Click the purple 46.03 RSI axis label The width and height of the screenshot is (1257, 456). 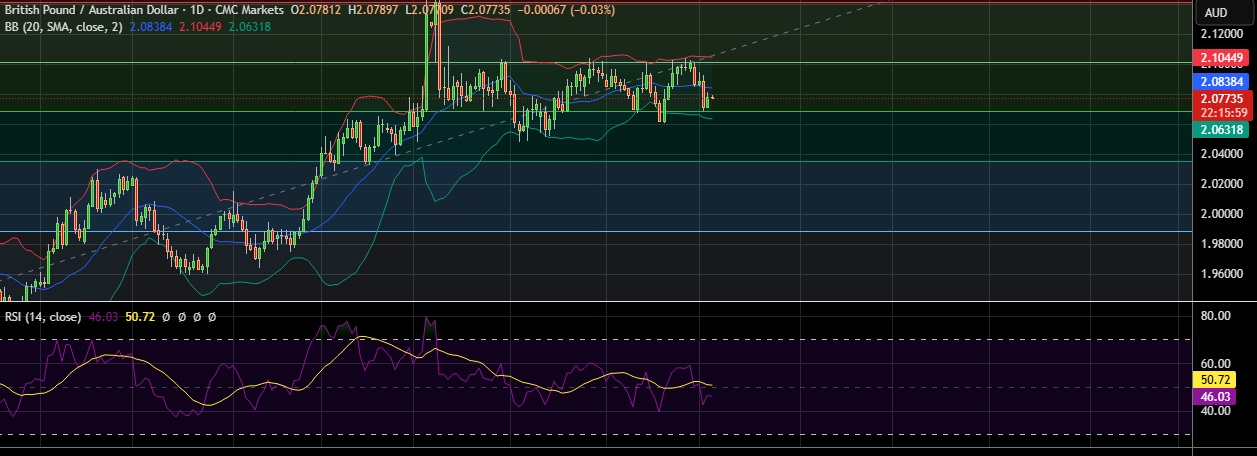coord(1218,397)
